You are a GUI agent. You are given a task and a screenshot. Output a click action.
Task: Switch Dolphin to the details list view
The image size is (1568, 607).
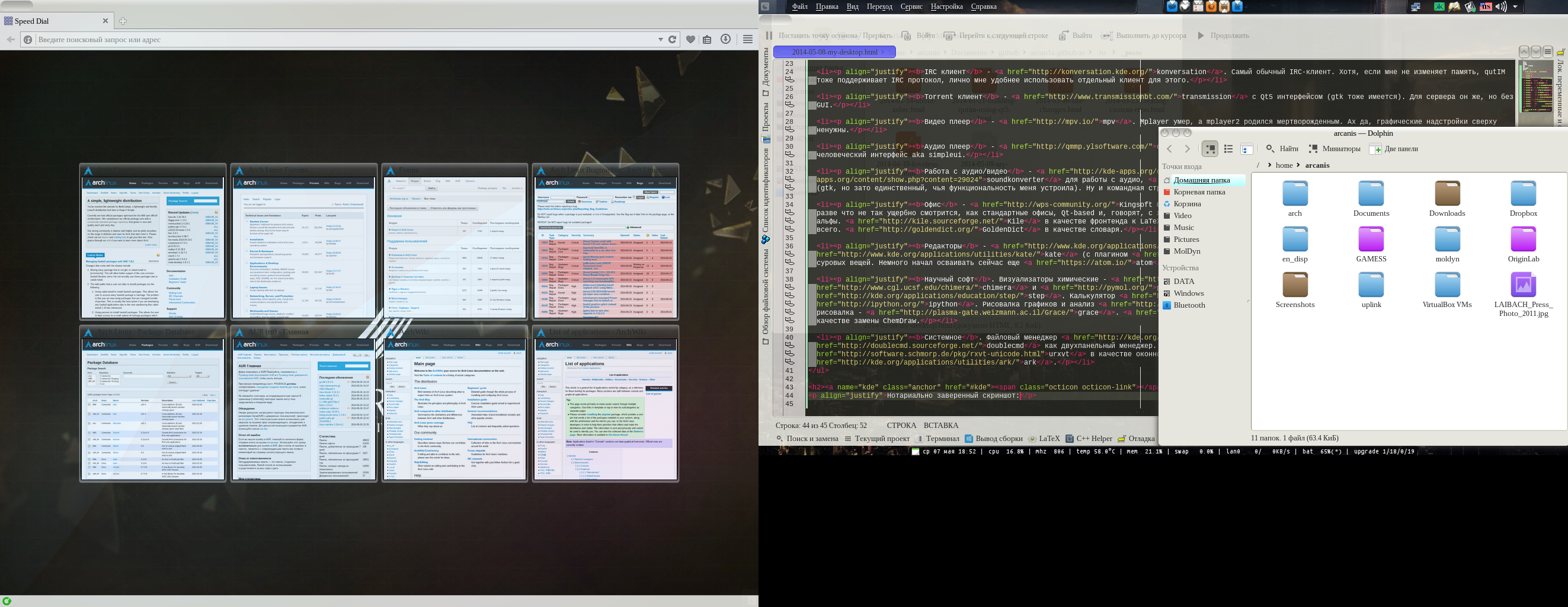pos(1228,149)
